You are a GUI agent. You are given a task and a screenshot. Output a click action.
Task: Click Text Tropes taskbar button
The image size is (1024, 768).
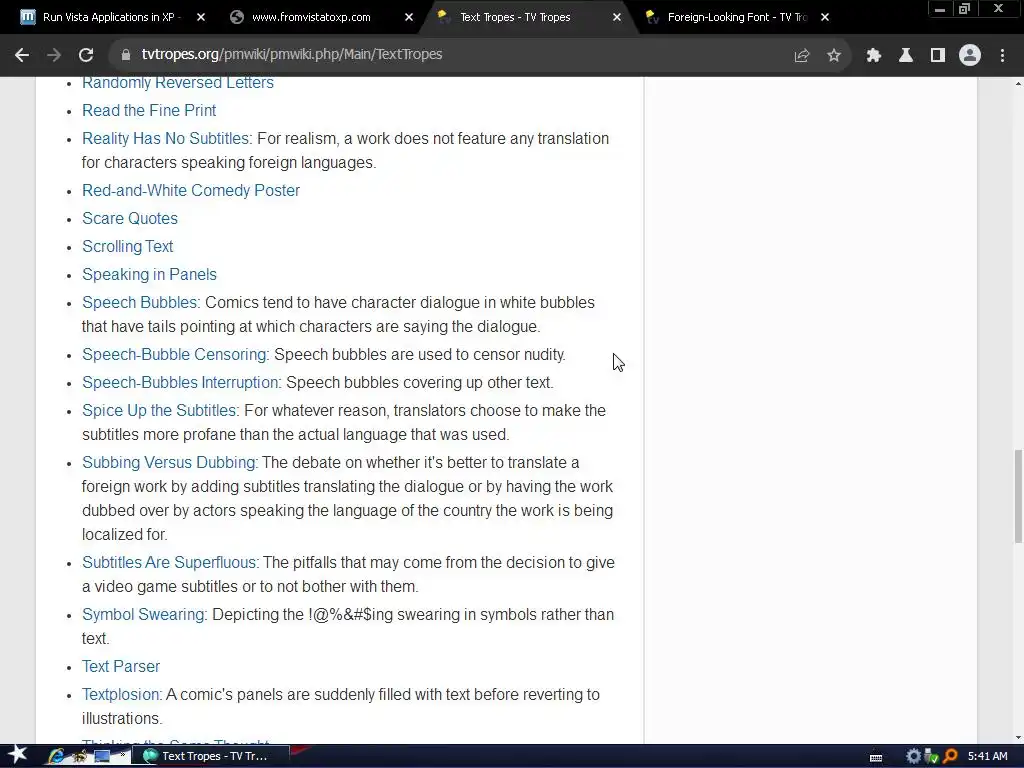pyautogui.click(x=208, y=756)
